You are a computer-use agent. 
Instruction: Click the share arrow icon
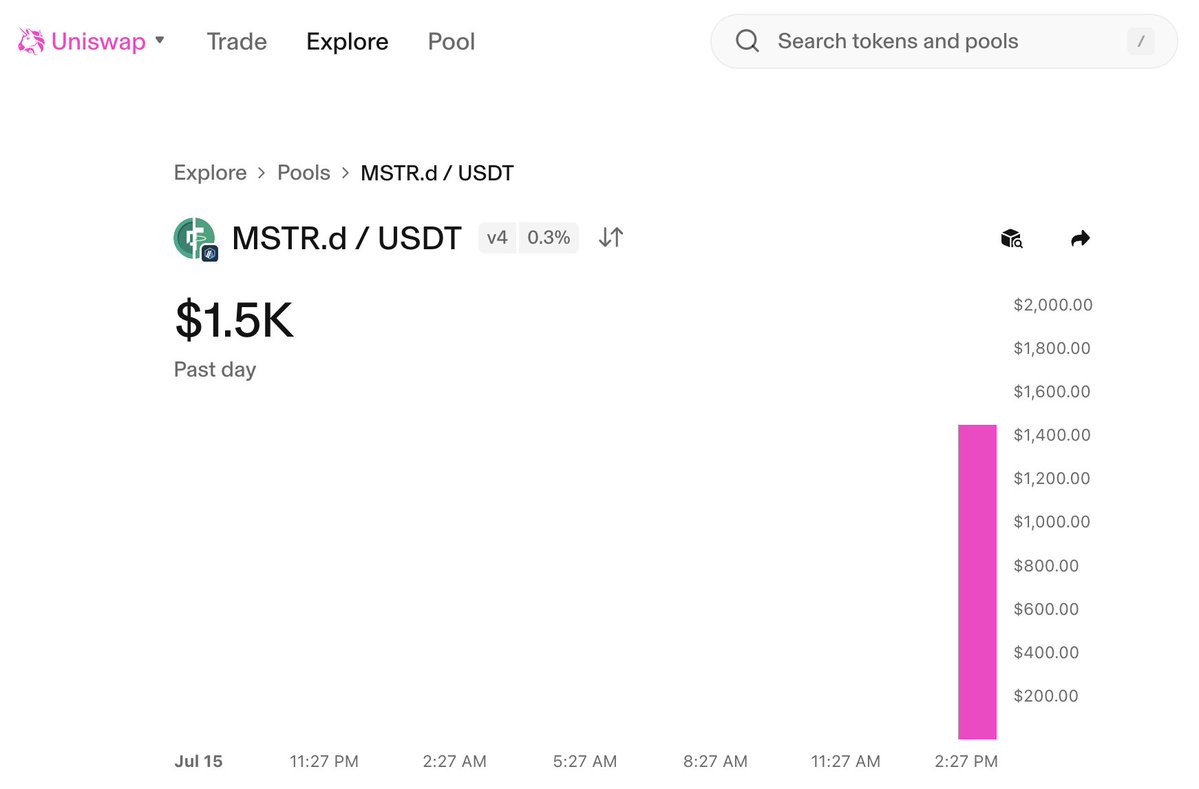click(x=1080, y=239)
